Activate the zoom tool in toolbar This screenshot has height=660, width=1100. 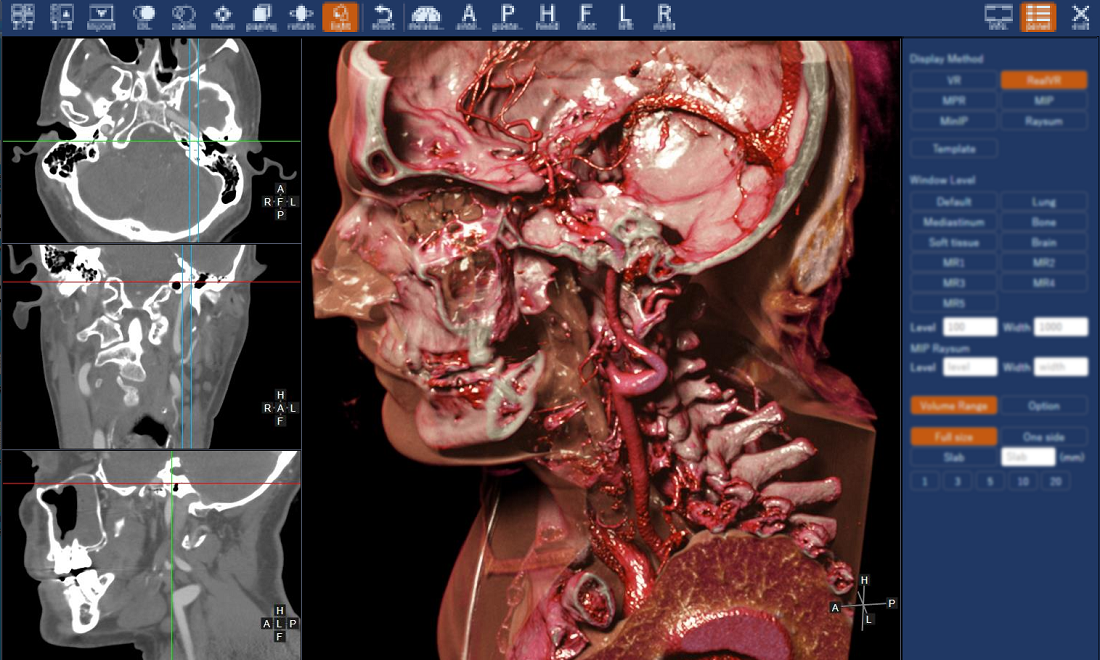coord(183,16)
